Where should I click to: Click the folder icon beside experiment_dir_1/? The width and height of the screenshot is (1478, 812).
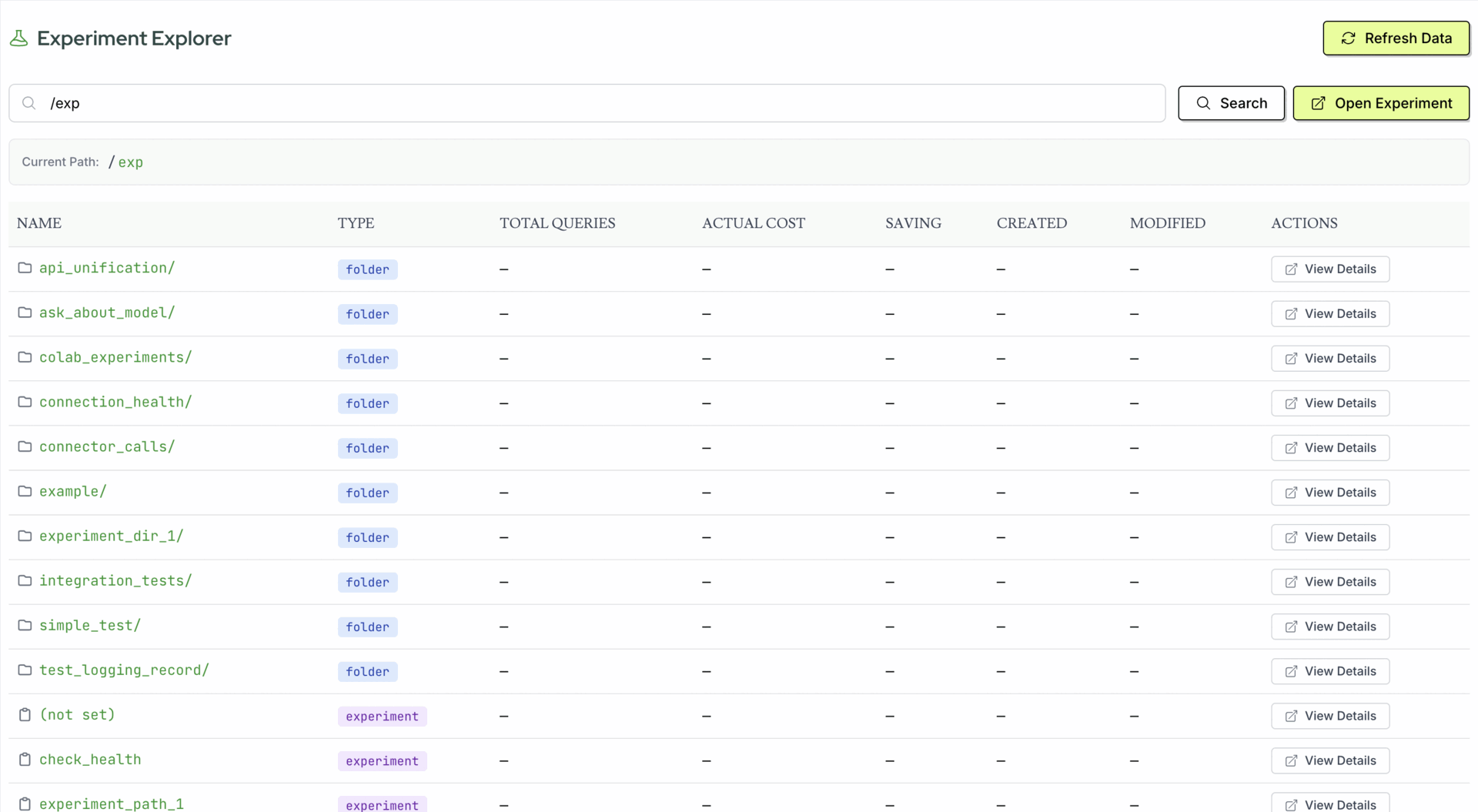click(25, 536)
